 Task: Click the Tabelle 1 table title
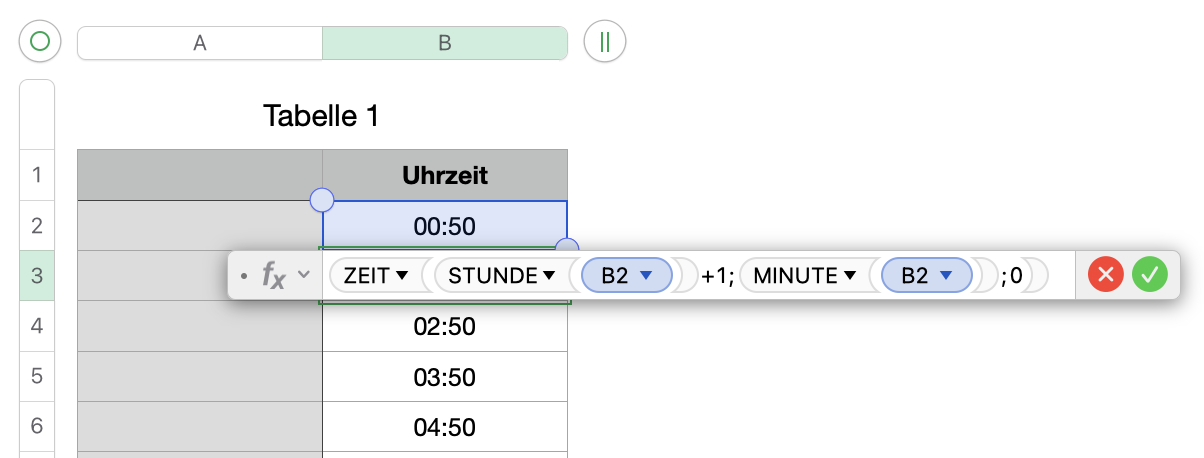321,116
